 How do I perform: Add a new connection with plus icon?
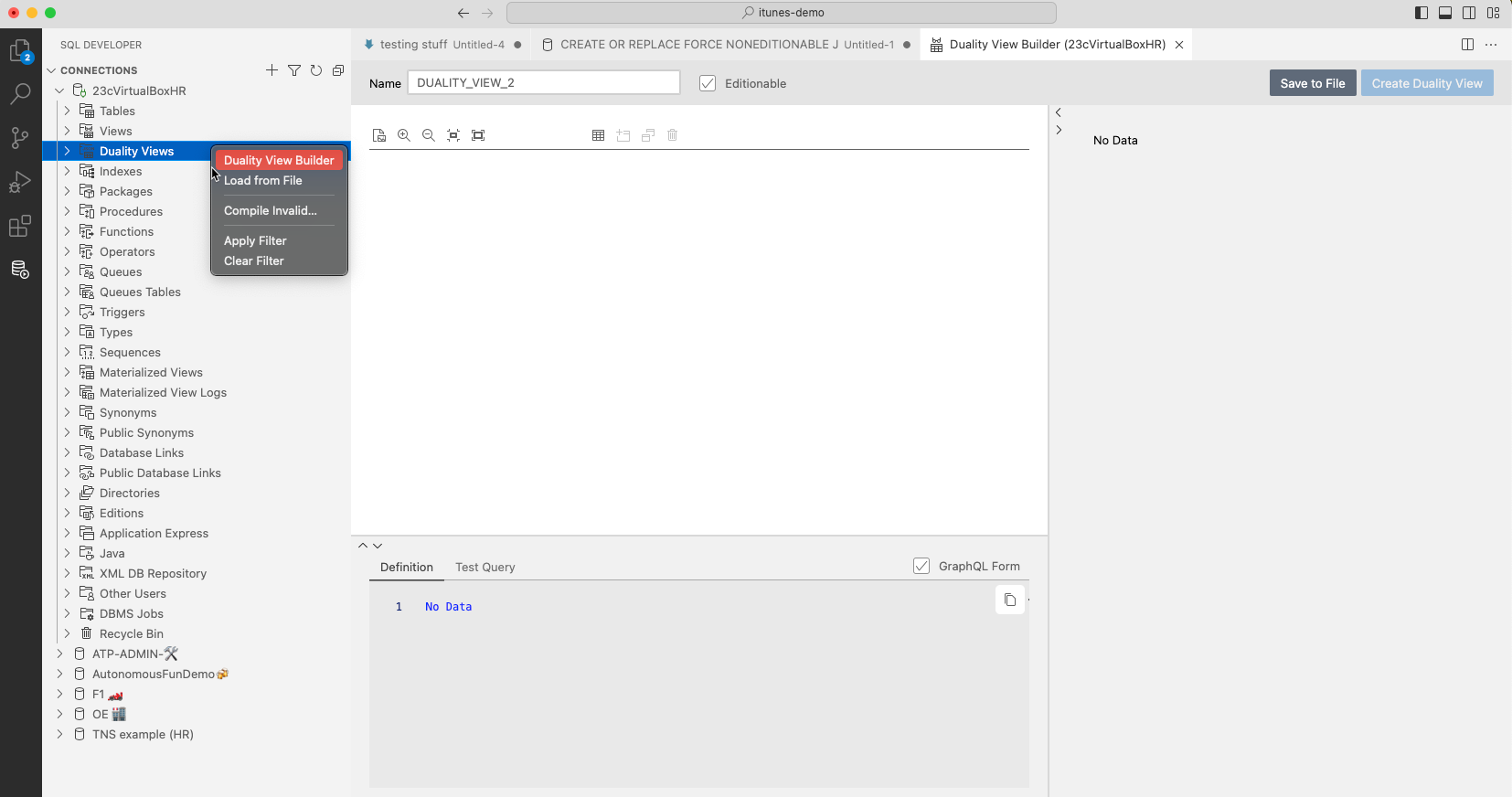[x=272, y=70]
